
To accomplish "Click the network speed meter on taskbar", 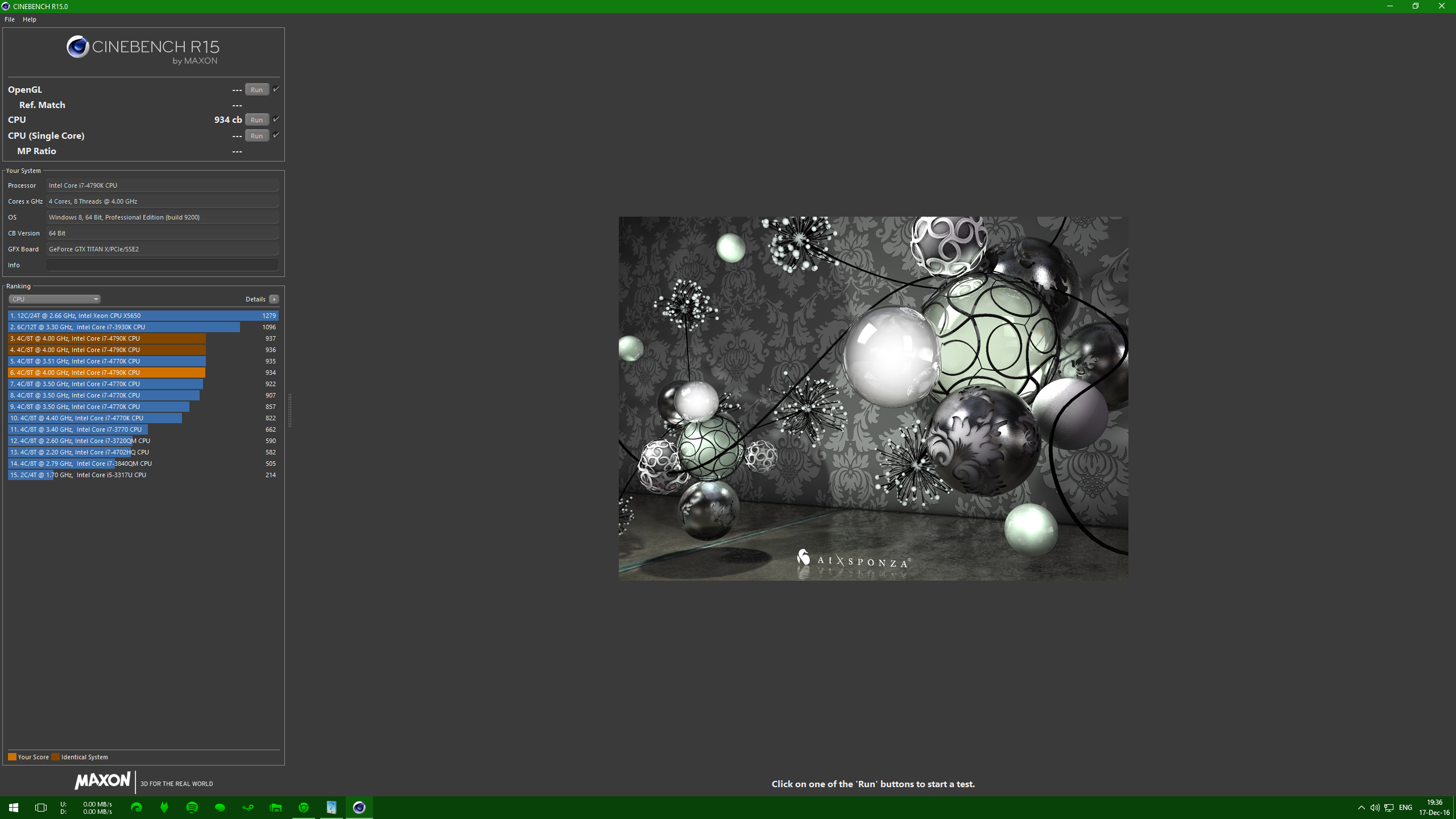I will pos(86,808).
